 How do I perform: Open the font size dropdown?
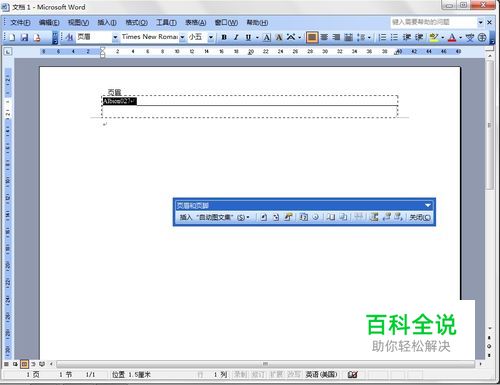[211, 37]
